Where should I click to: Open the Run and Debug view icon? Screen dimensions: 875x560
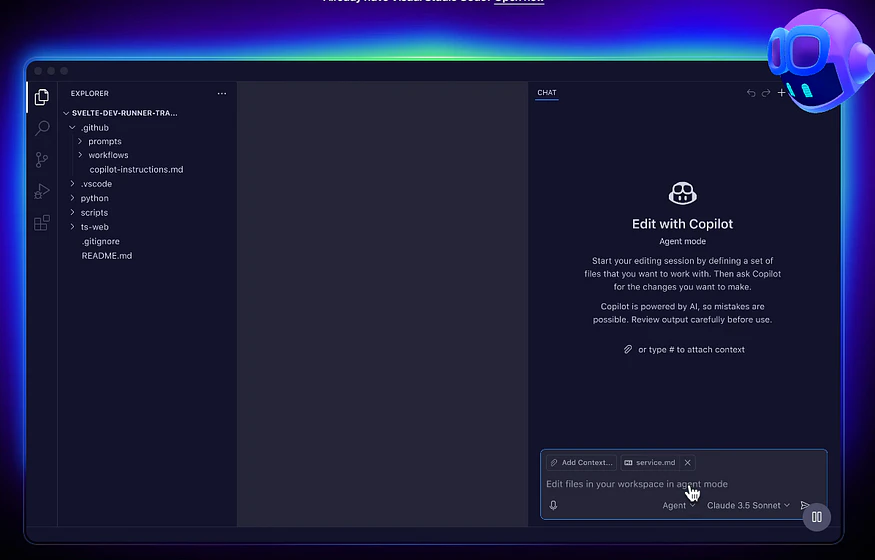point(42,191)
